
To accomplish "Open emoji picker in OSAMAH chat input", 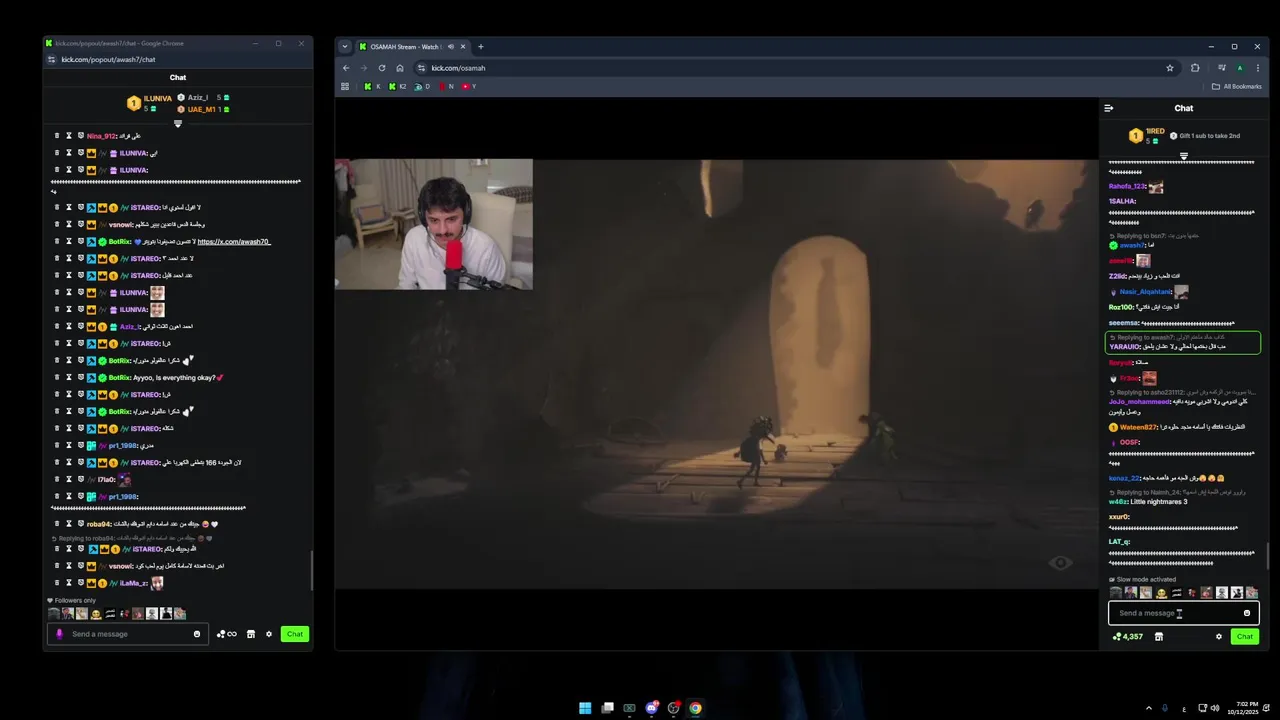I will [1247, 613].
